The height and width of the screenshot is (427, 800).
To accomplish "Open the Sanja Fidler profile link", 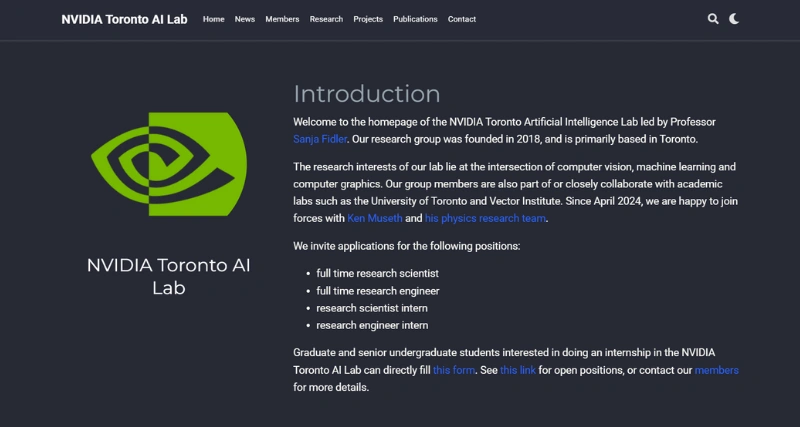I will click(319, 139).
